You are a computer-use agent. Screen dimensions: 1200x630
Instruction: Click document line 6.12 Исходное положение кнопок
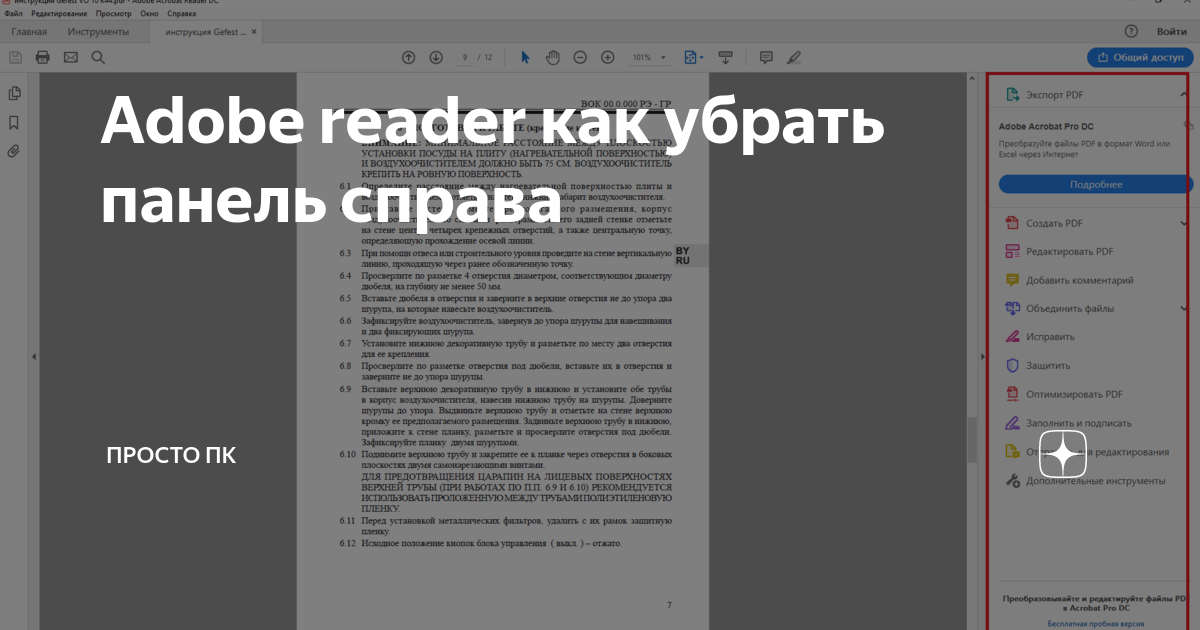[480, 543]
